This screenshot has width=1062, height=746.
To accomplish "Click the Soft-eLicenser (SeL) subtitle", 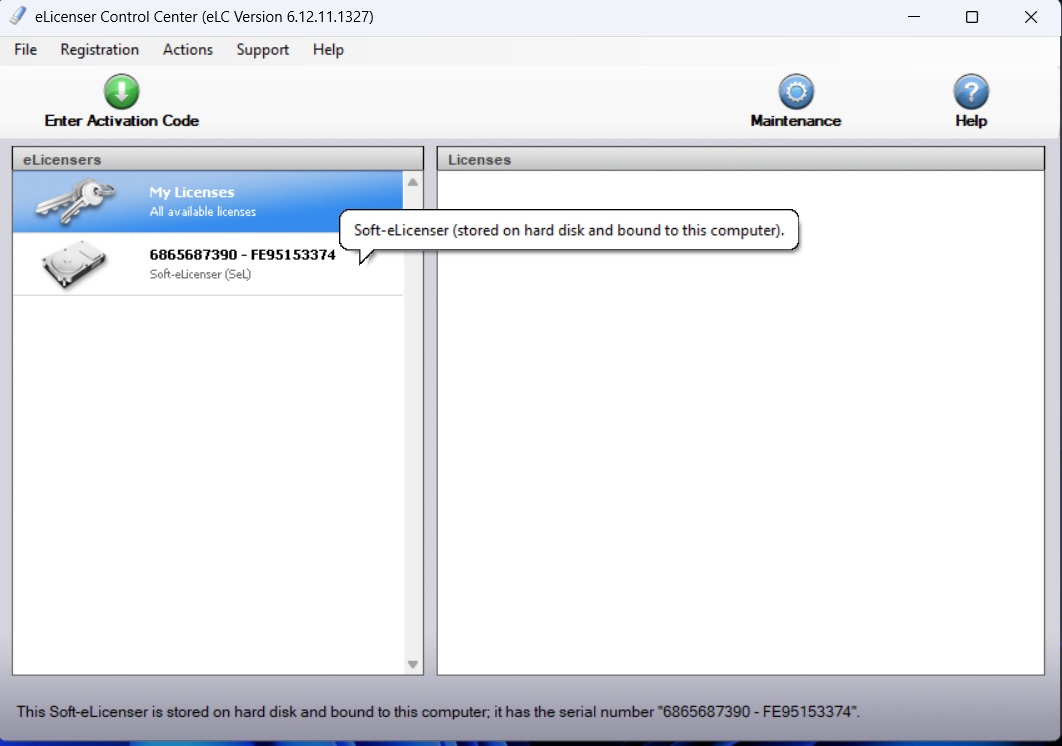I will click(200, 274).
